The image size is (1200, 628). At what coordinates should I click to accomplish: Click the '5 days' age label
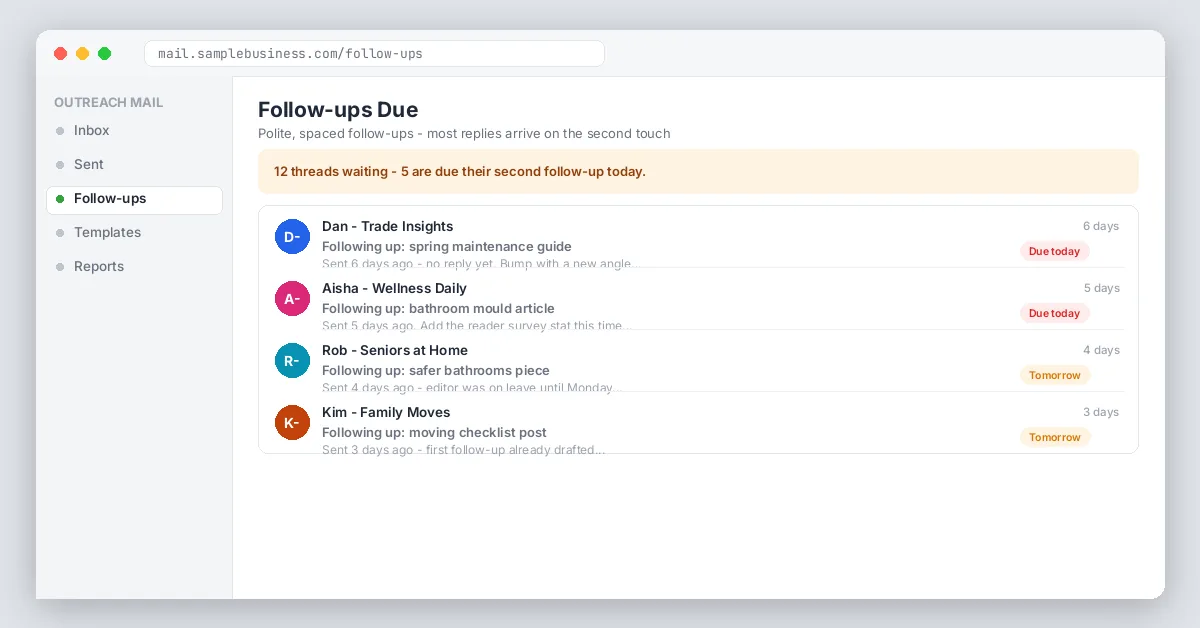(x=1101, y=289)
